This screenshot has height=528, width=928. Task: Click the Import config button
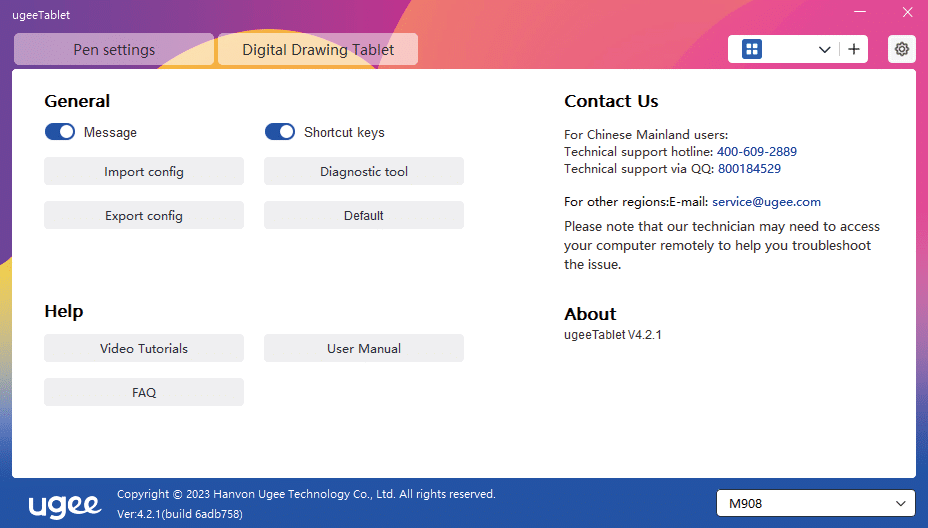point(144,171)
